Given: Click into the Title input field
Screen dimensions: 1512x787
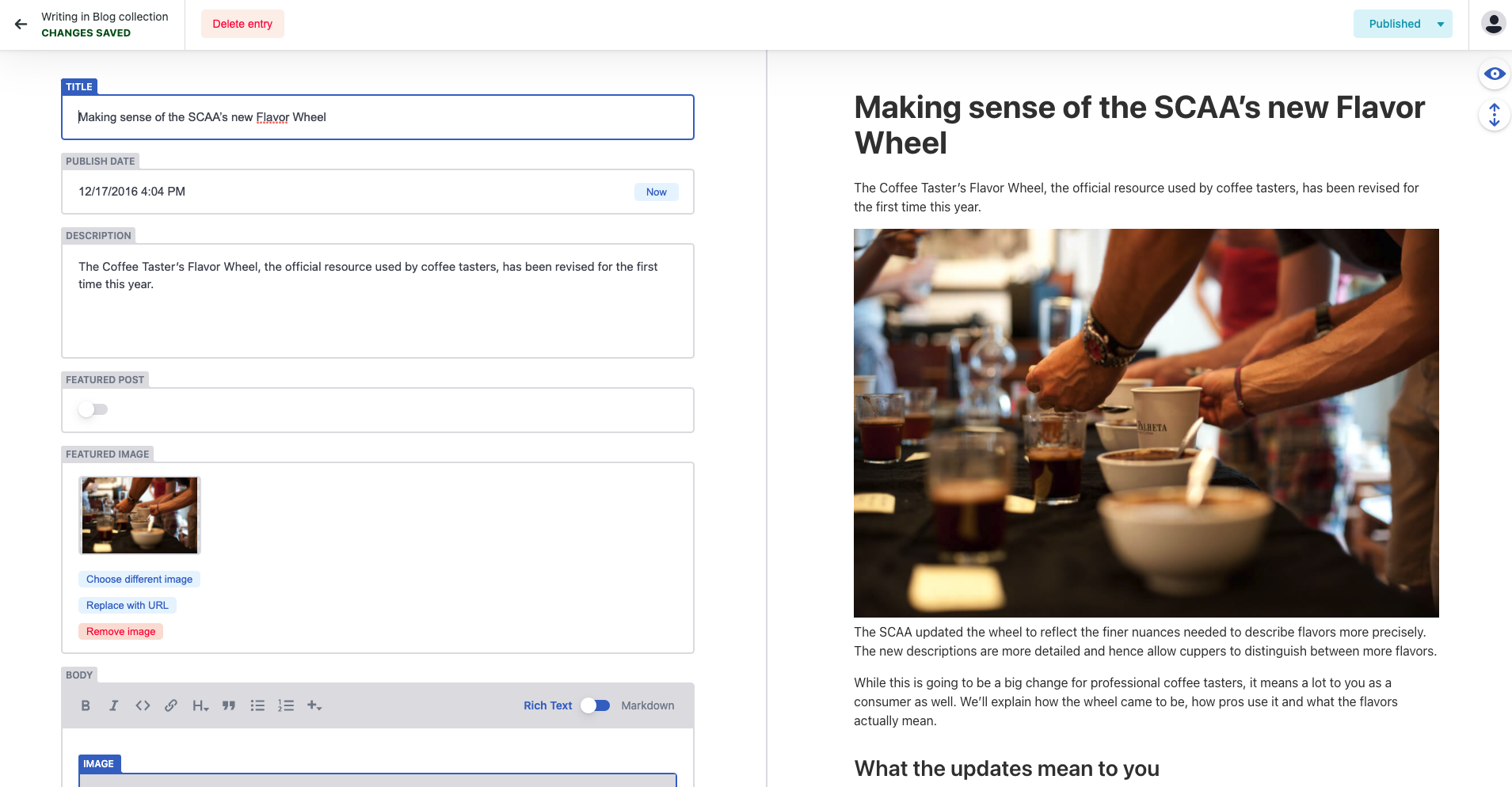Looking at the screenshot, I should (378, 117).
